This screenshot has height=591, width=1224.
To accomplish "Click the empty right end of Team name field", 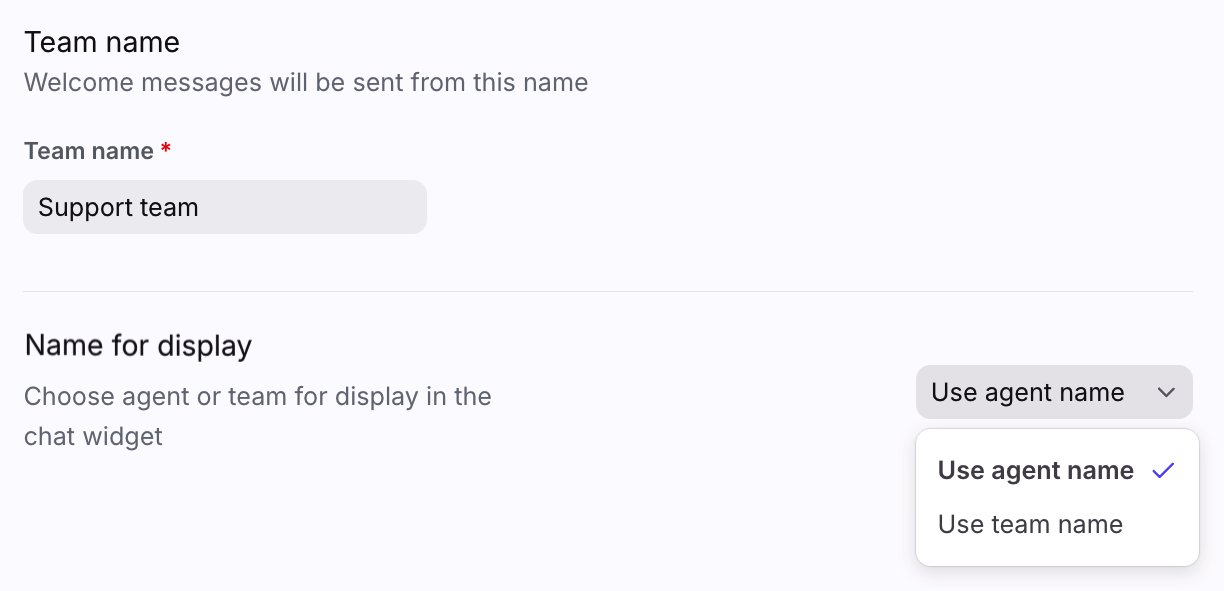I will click(x=380, y=207).
